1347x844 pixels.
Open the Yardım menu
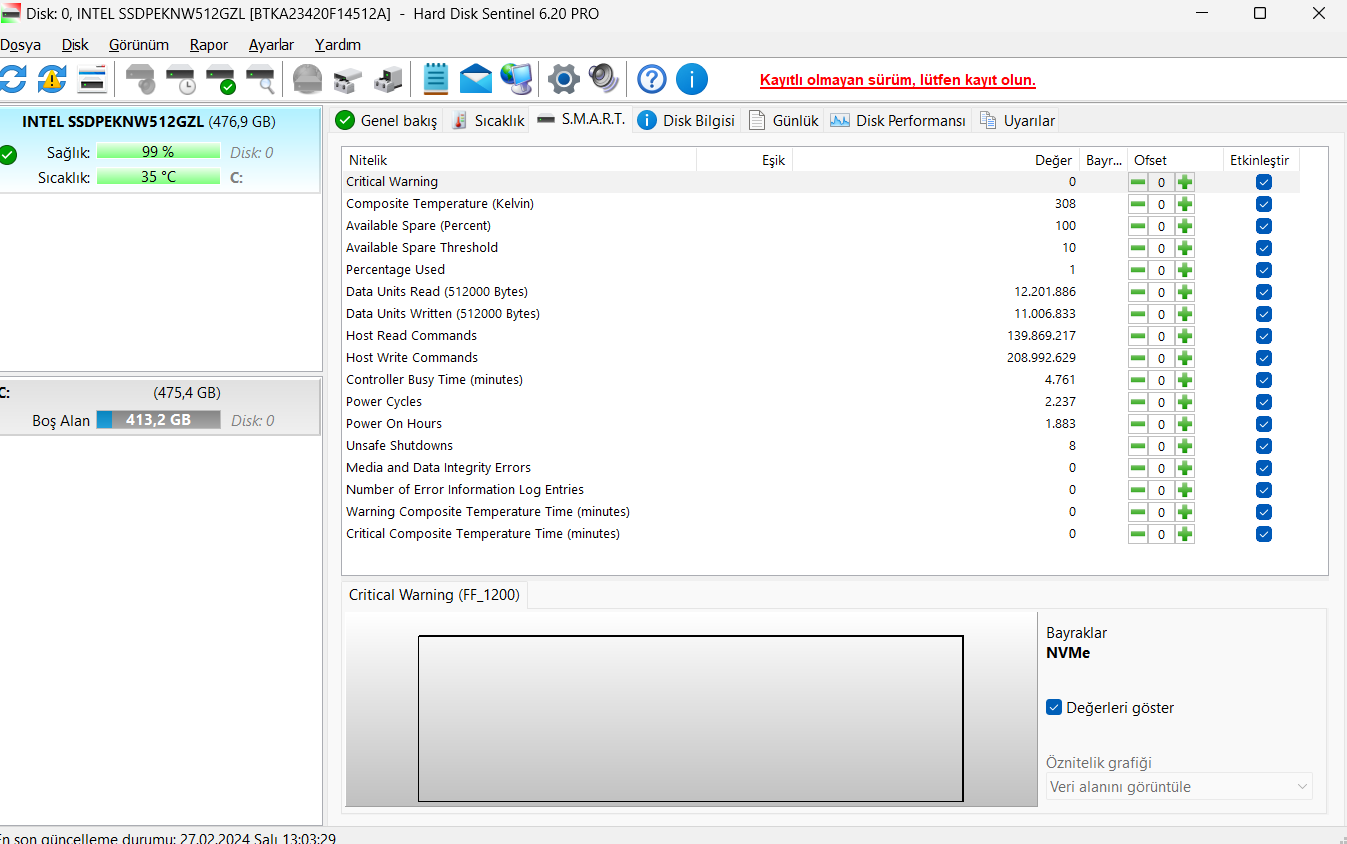tap(338, 45)
